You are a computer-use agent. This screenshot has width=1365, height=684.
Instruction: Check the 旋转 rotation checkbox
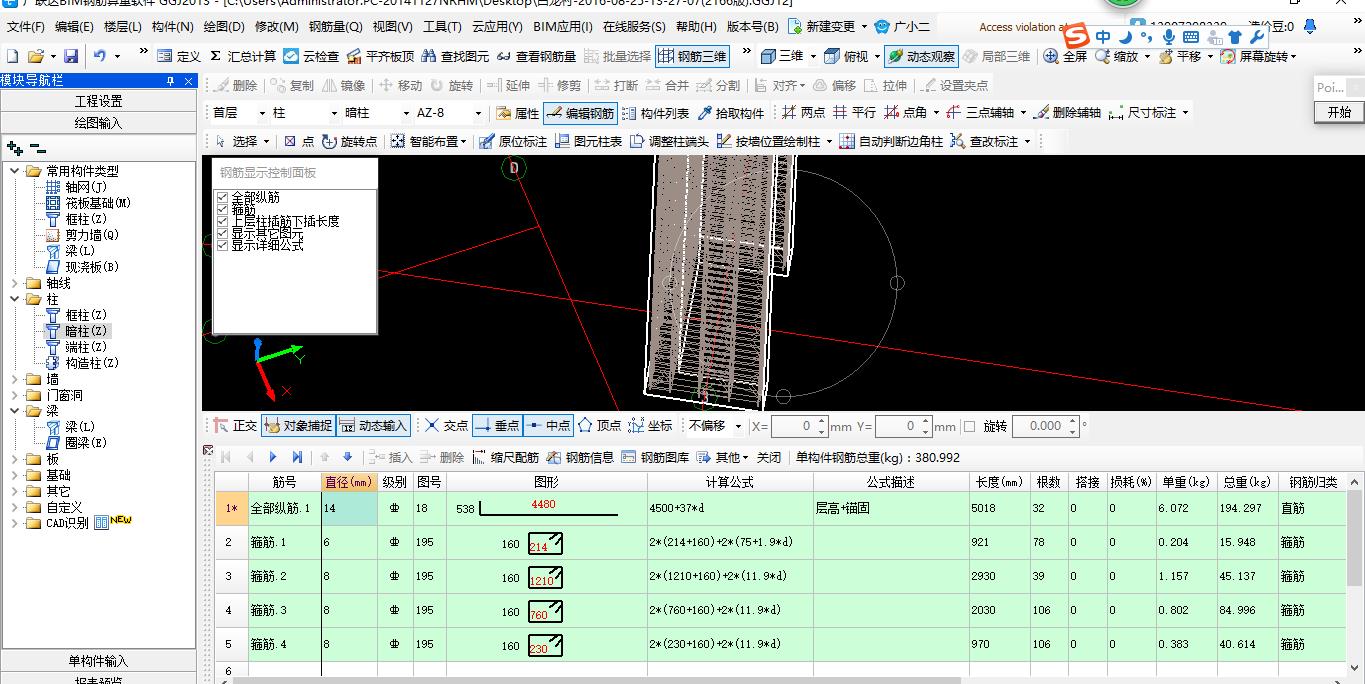pos(969,427)
